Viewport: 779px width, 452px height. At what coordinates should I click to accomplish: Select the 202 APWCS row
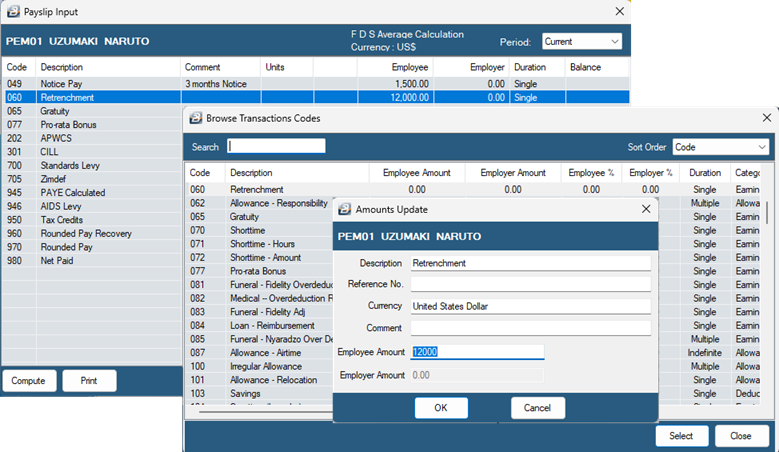tap(93, 138)
